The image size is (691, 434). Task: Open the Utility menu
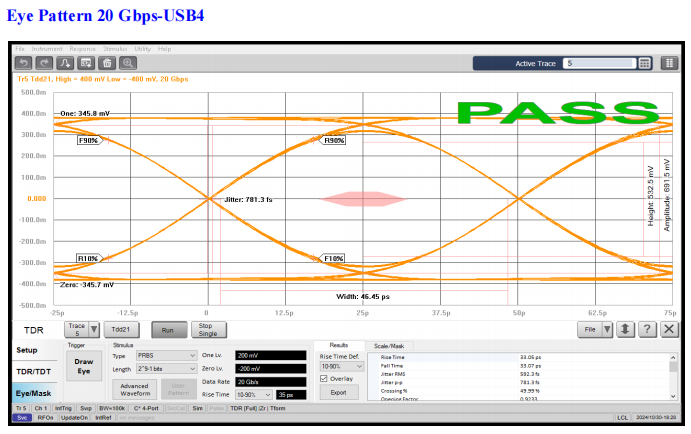point(142,49)
